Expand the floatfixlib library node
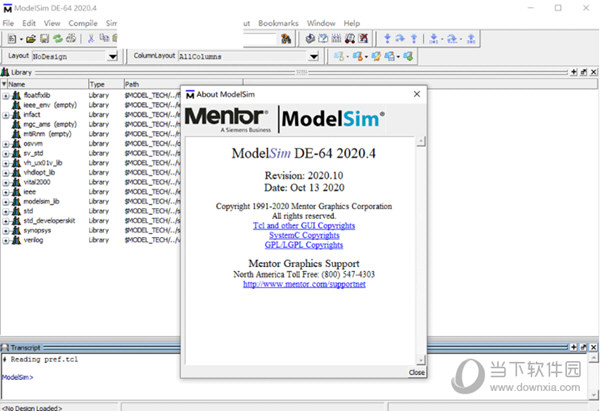Viewport: 600px width, 411px height. [x=6, y=96]
